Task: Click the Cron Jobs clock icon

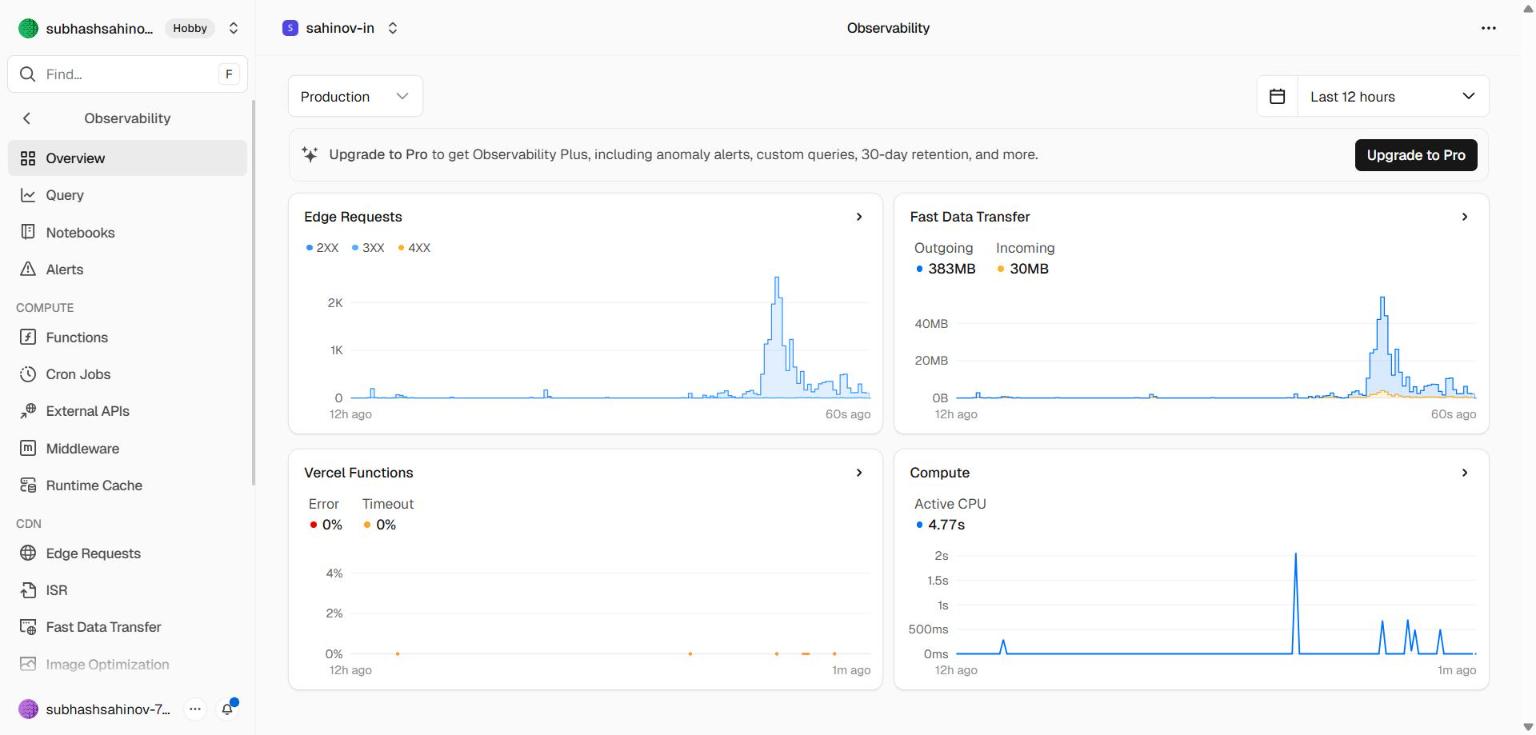Action: coord(28,374)
